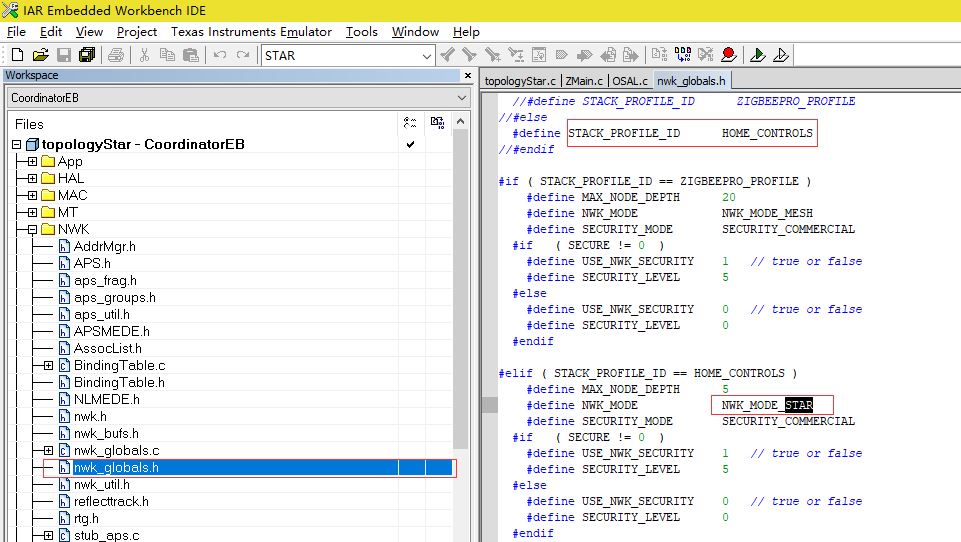Open the STAR search combo box dropdown
The width and height of the screenshot is (961, 542).
(x=427, y=56)
